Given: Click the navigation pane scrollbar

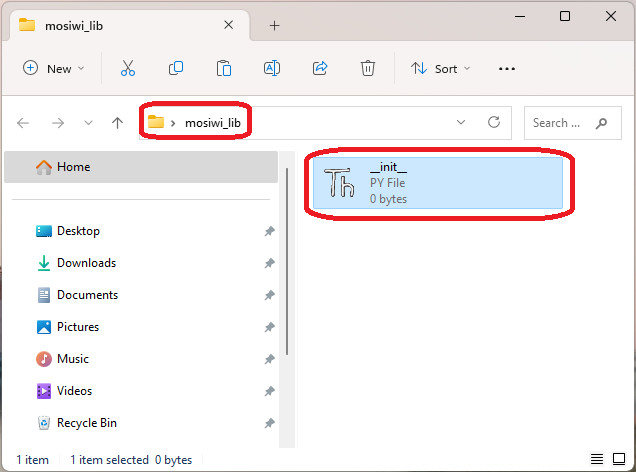Looking at the screenshot, I should click(x=287, y=262).
